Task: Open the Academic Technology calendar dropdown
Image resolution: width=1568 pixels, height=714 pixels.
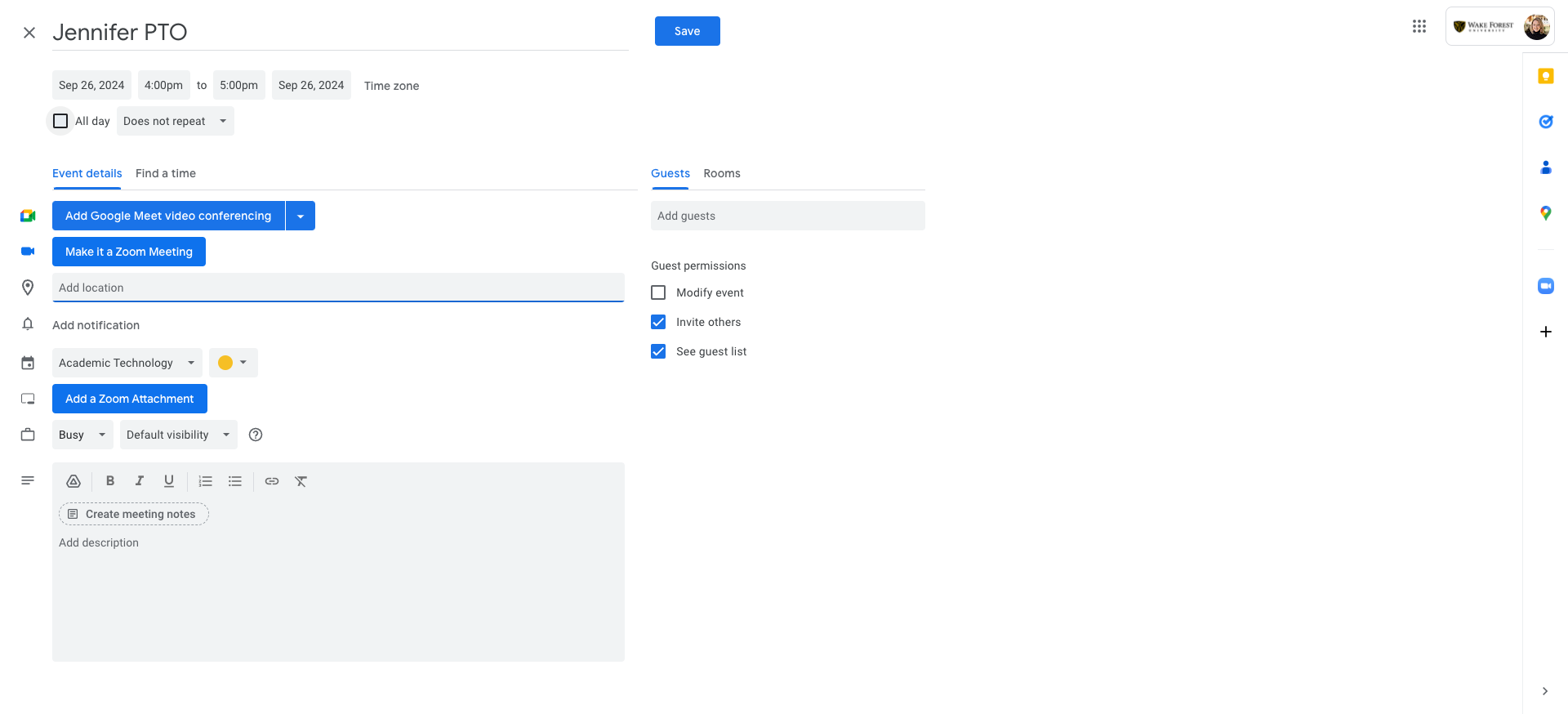Action: 127,363
